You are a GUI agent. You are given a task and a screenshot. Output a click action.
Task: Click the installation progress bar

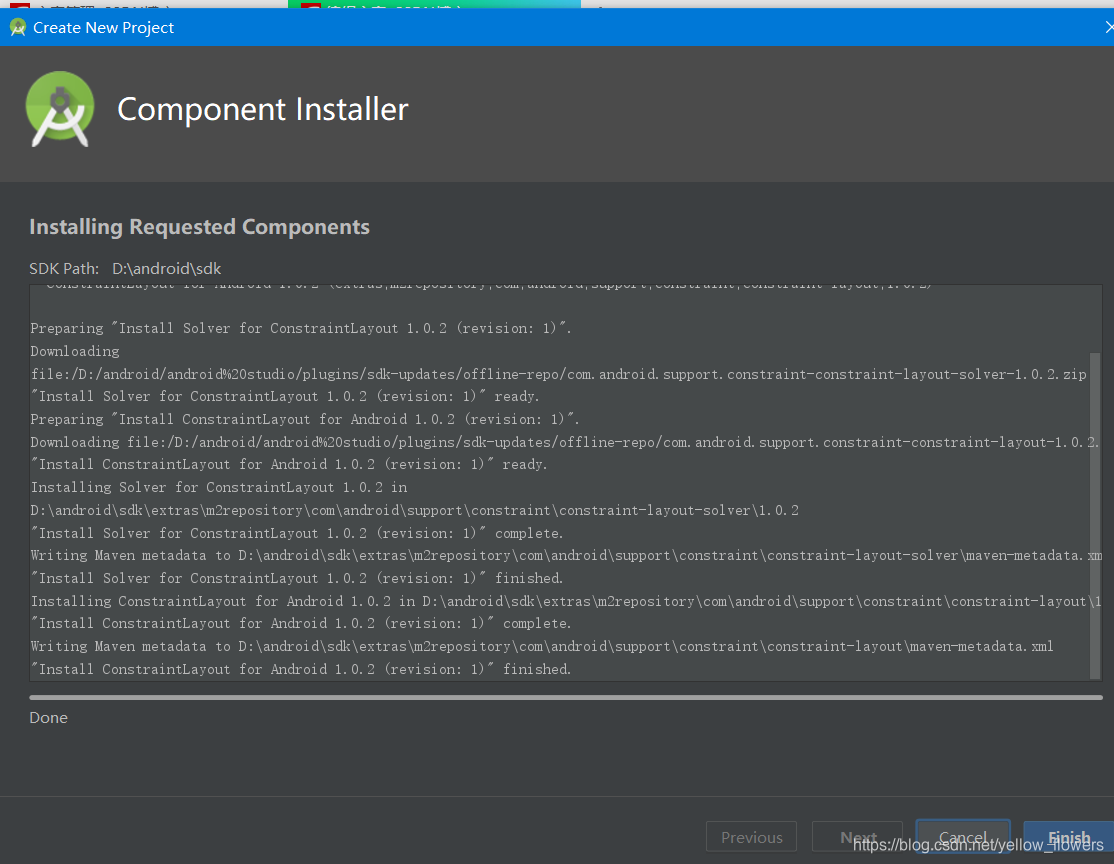(566, 698)
